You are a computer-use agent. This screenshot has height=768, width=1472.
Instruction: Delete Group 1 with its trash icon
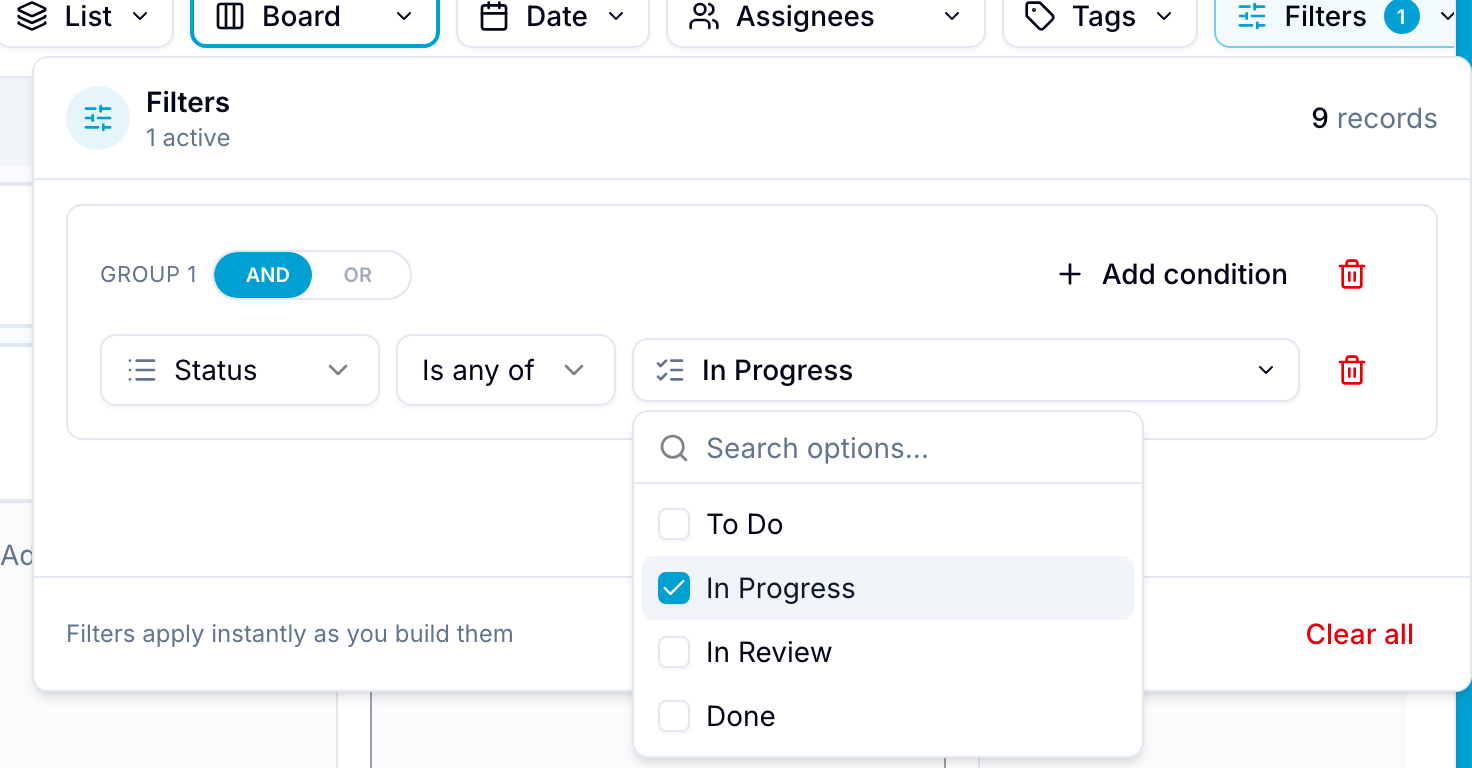[x=1352, y=274]
